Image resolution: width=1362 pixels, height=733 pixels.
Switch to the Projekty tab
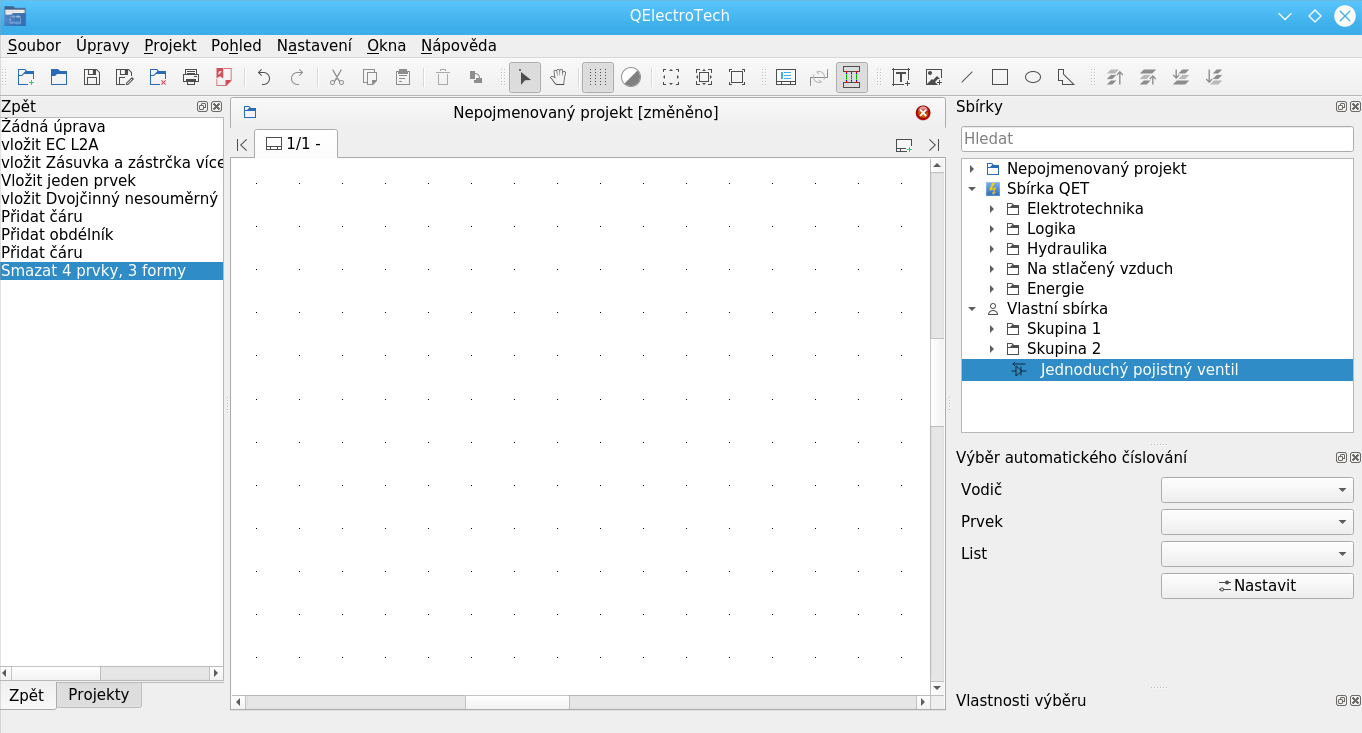(98, 694)
